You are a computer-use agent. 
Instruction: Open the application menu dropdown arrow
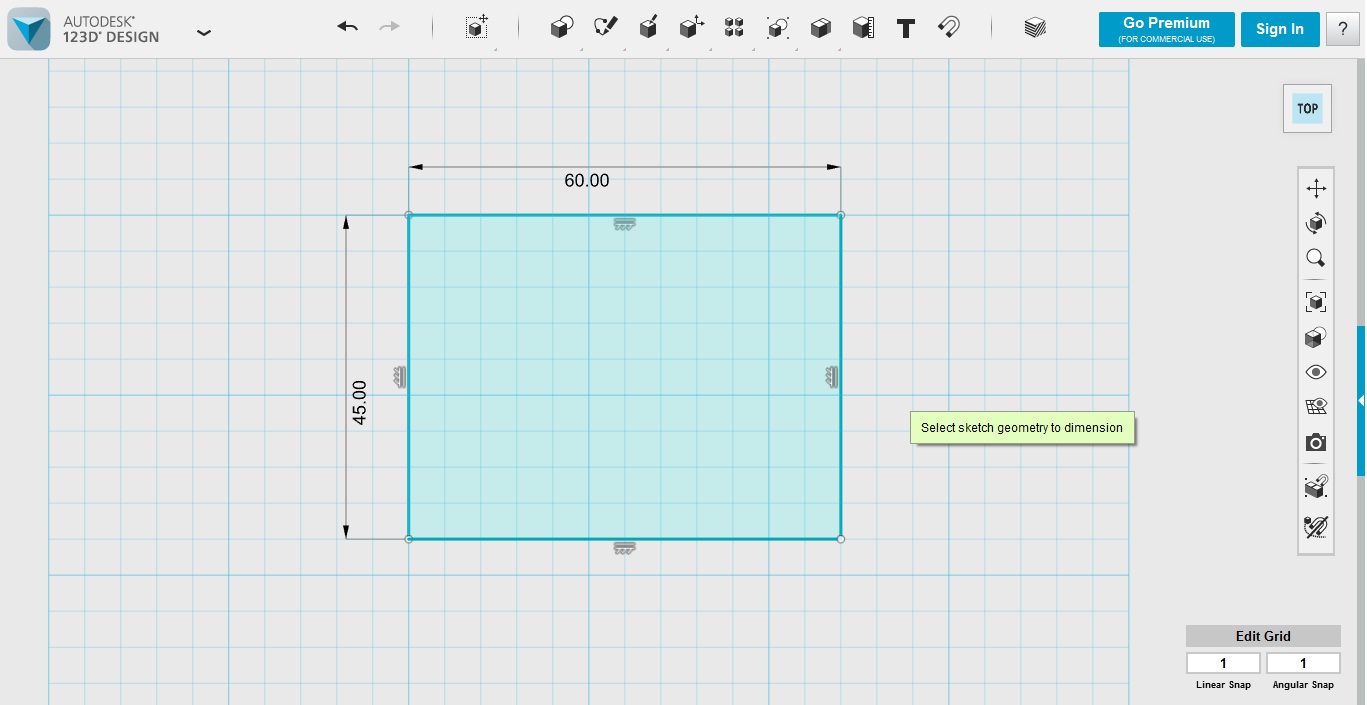[x=204, y=33]
